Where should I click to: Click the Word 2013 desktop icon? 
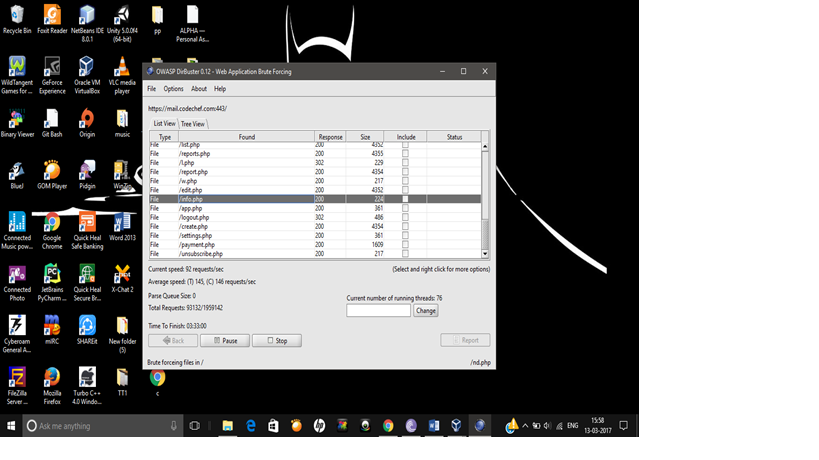(122, 227)
